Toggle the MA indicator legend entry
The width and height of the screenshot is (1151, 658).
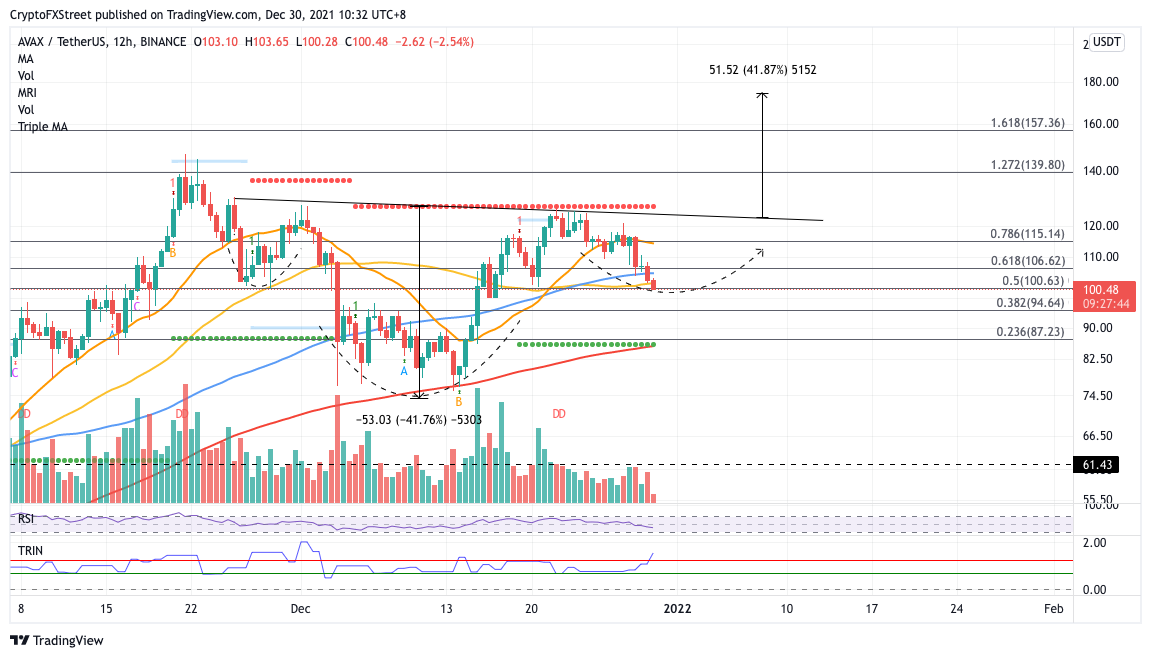(x=26, y=59)
